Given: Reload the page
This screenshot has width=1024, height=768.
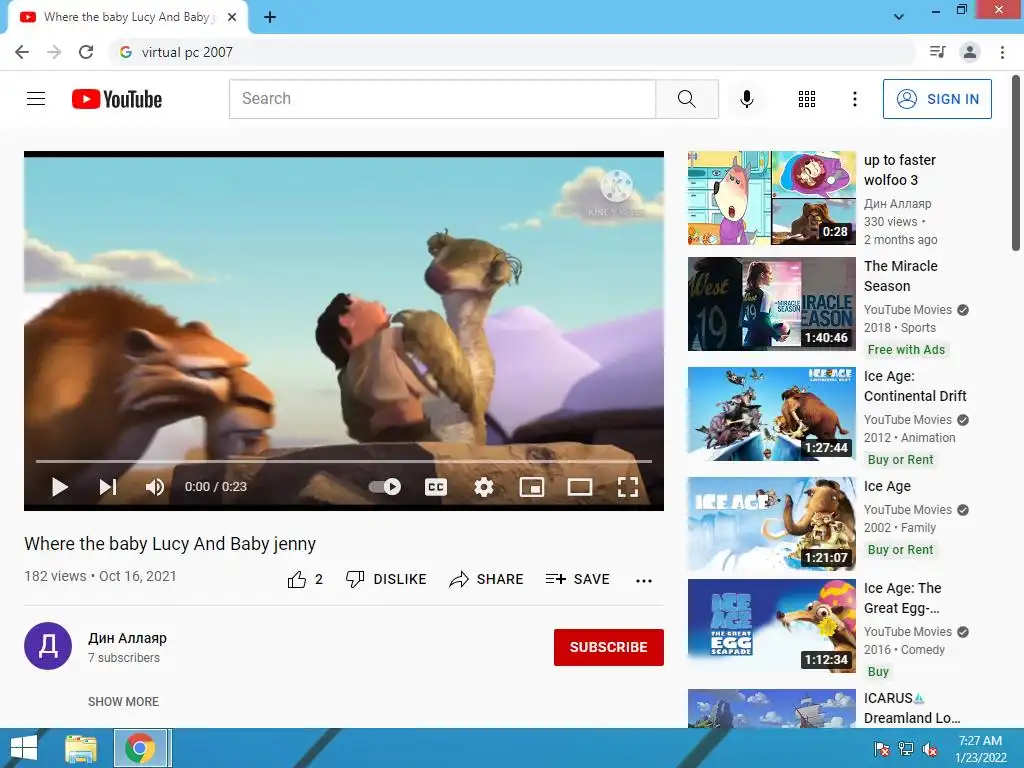Looking at the screenshot, I should (86, 52).
